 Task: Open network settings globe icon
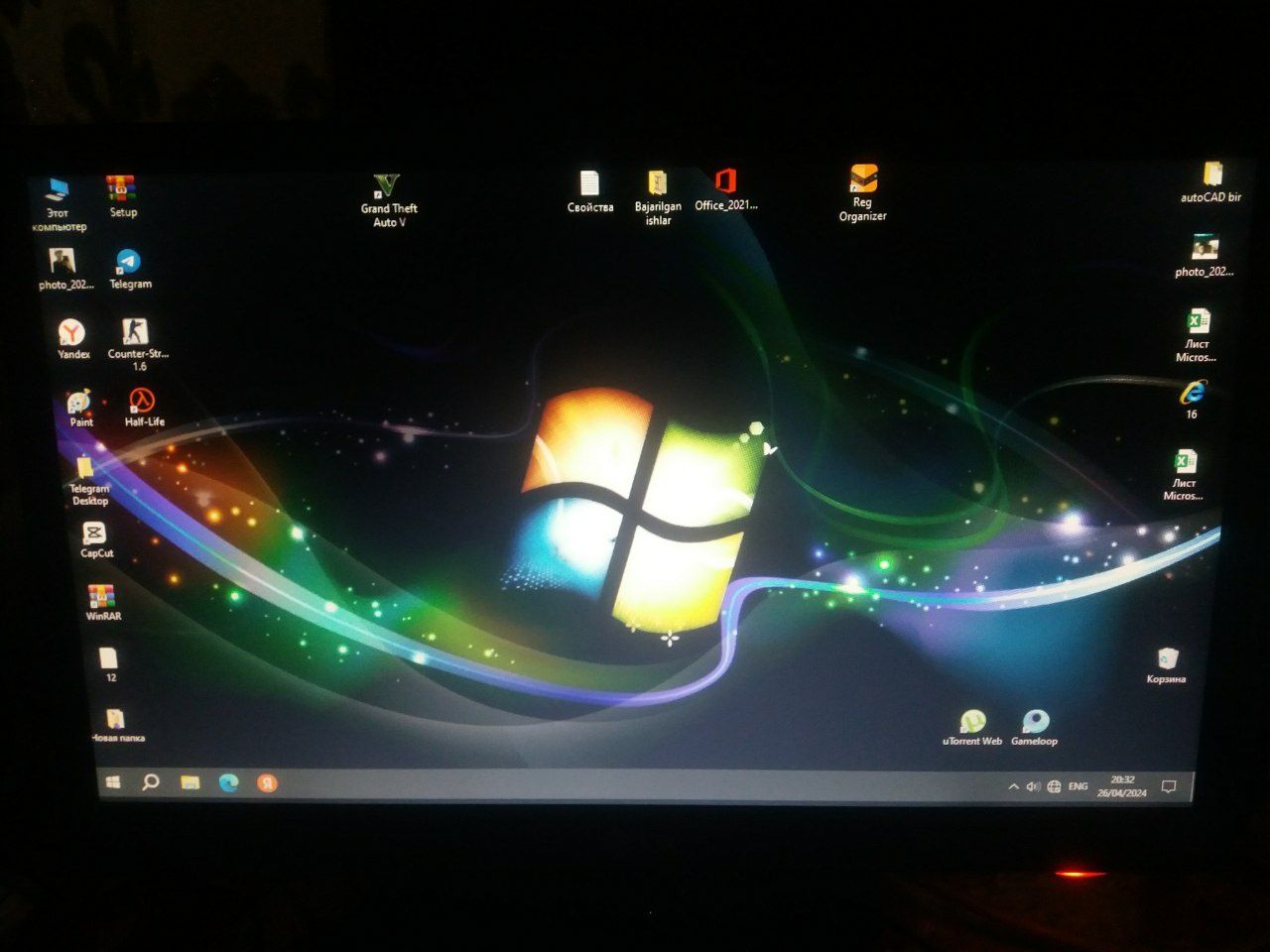[x=1054, y=786]
